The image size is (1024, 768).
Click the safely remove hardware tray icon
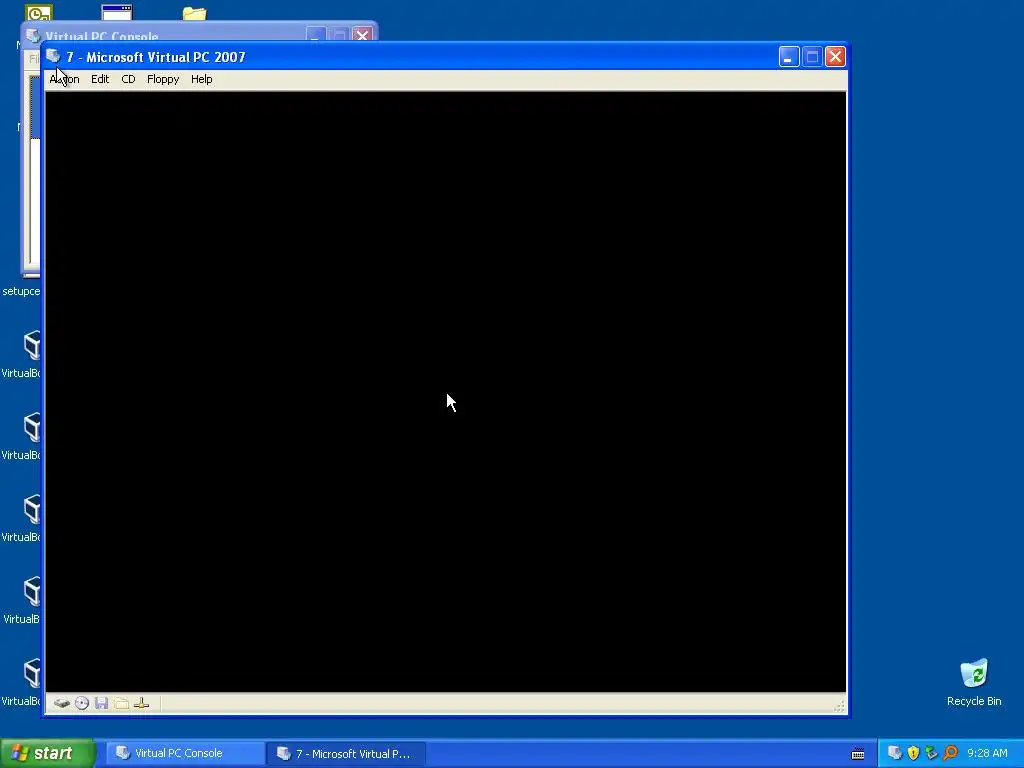coord(931,753)
